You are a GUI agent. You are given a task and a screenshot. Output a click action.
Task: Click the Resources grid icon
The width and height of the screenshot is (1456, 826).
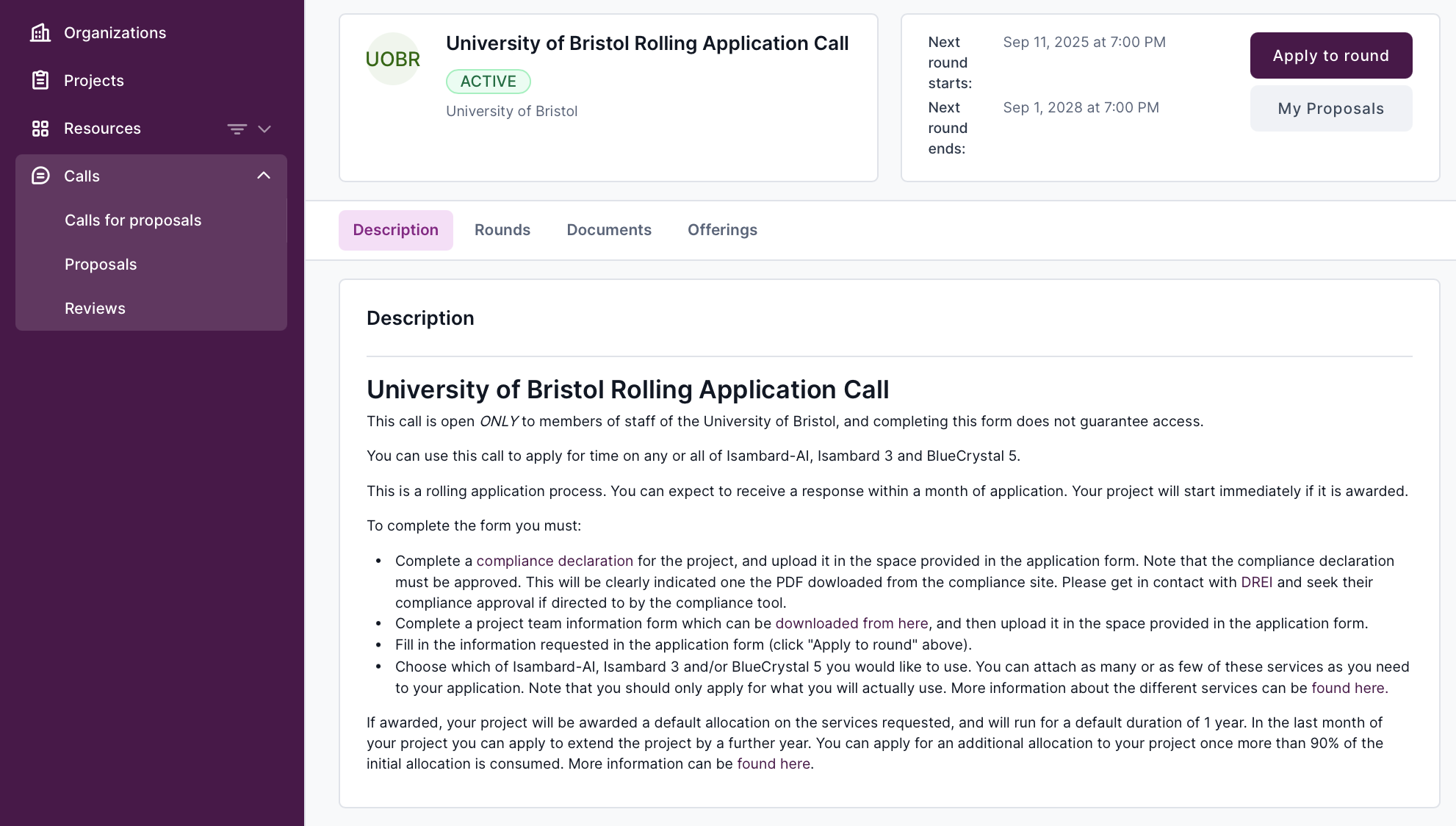(x=40, y=129)
